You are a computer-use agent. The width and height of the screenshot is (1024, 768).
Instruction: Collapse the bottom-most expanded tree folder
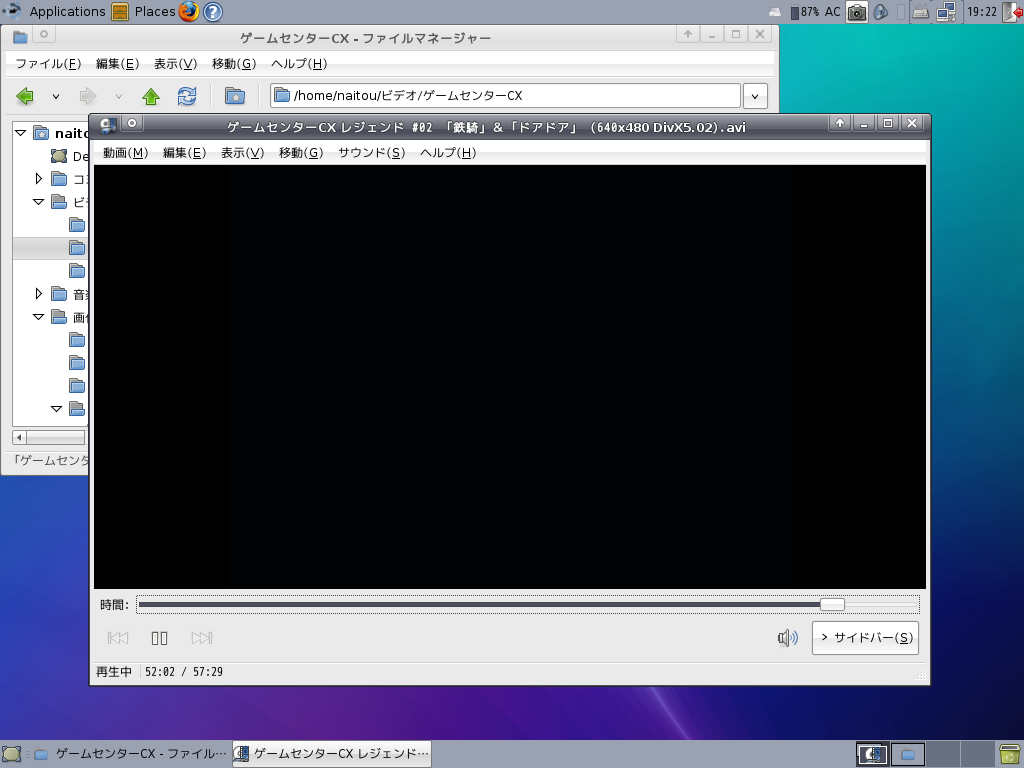[x=56, y=409]
